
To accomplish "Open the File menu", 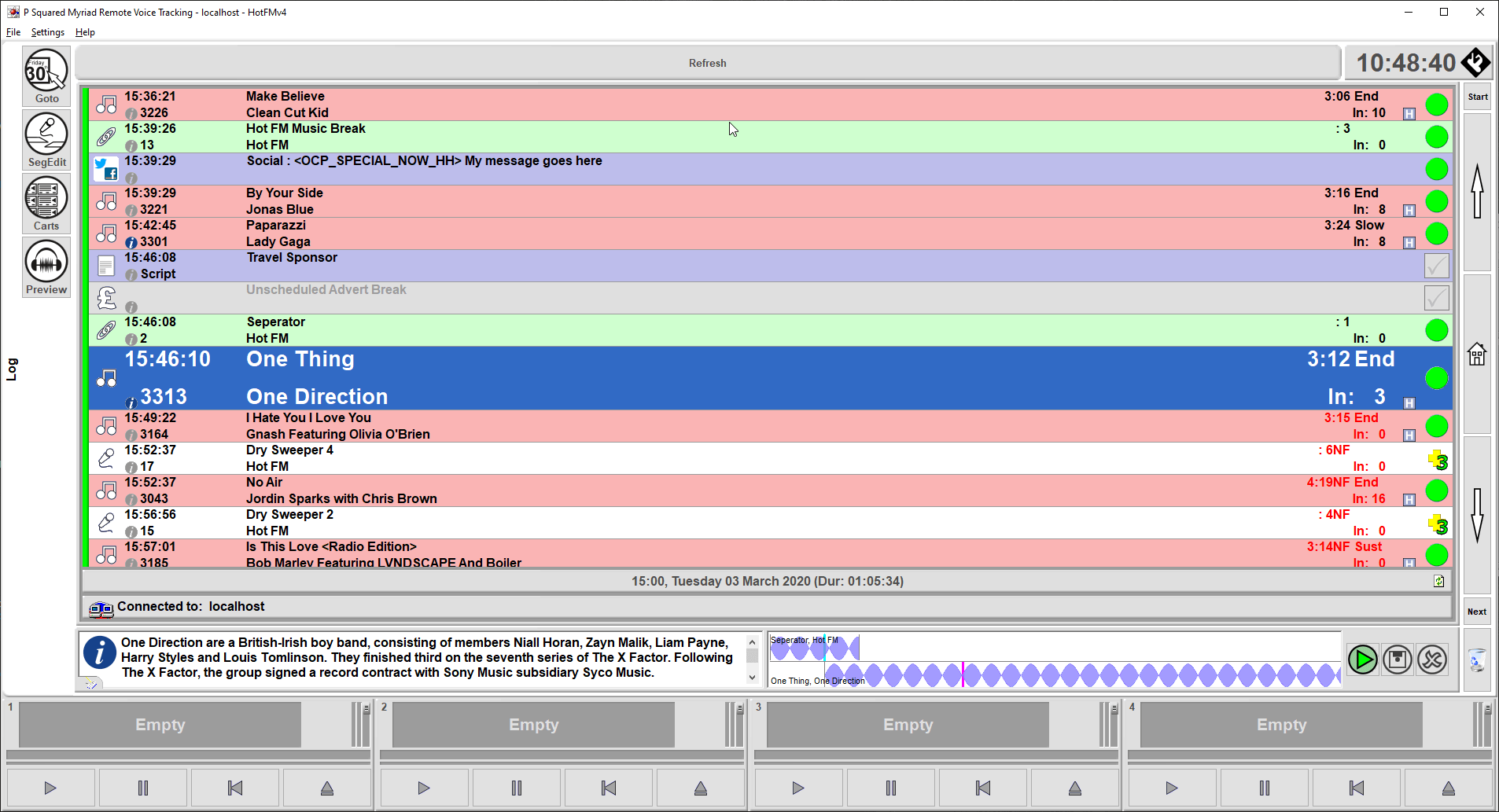I will tap(13, 32).
